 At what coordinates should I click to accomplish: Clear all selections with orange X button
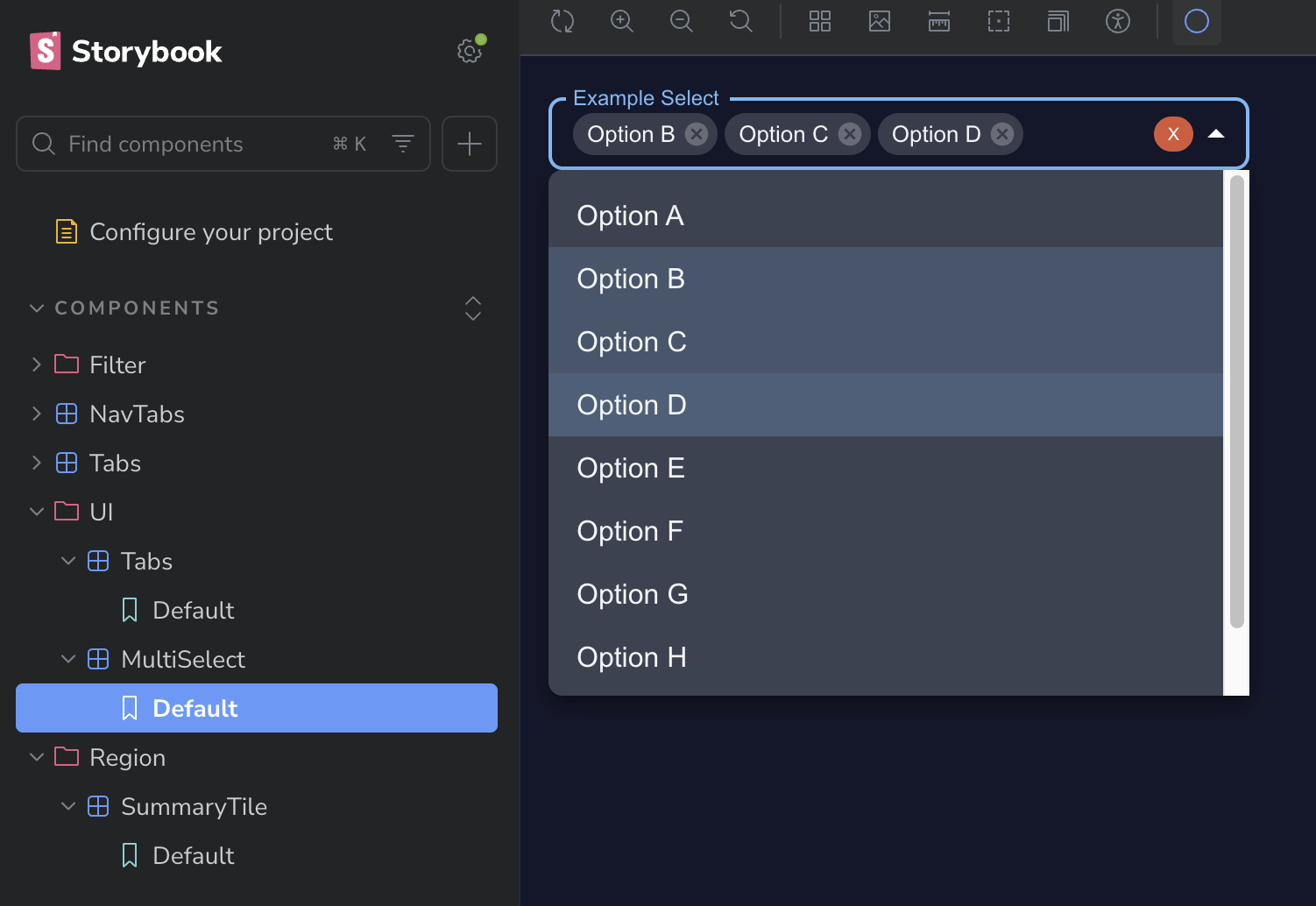[x=1173, y=134]
